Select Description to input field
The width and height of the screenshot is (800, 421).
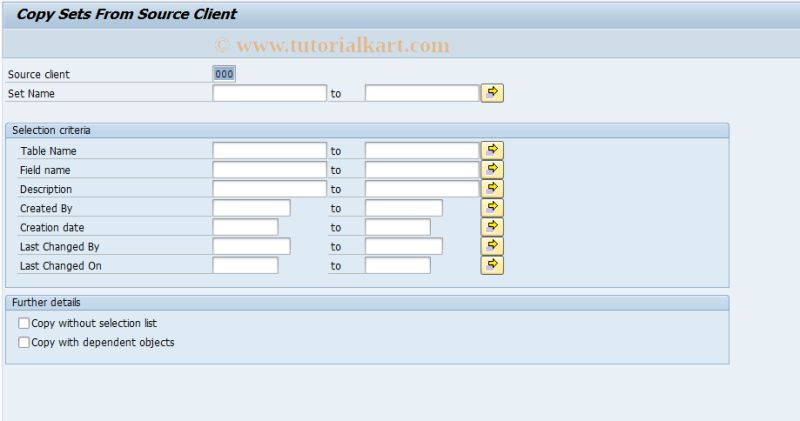(422, 189)
